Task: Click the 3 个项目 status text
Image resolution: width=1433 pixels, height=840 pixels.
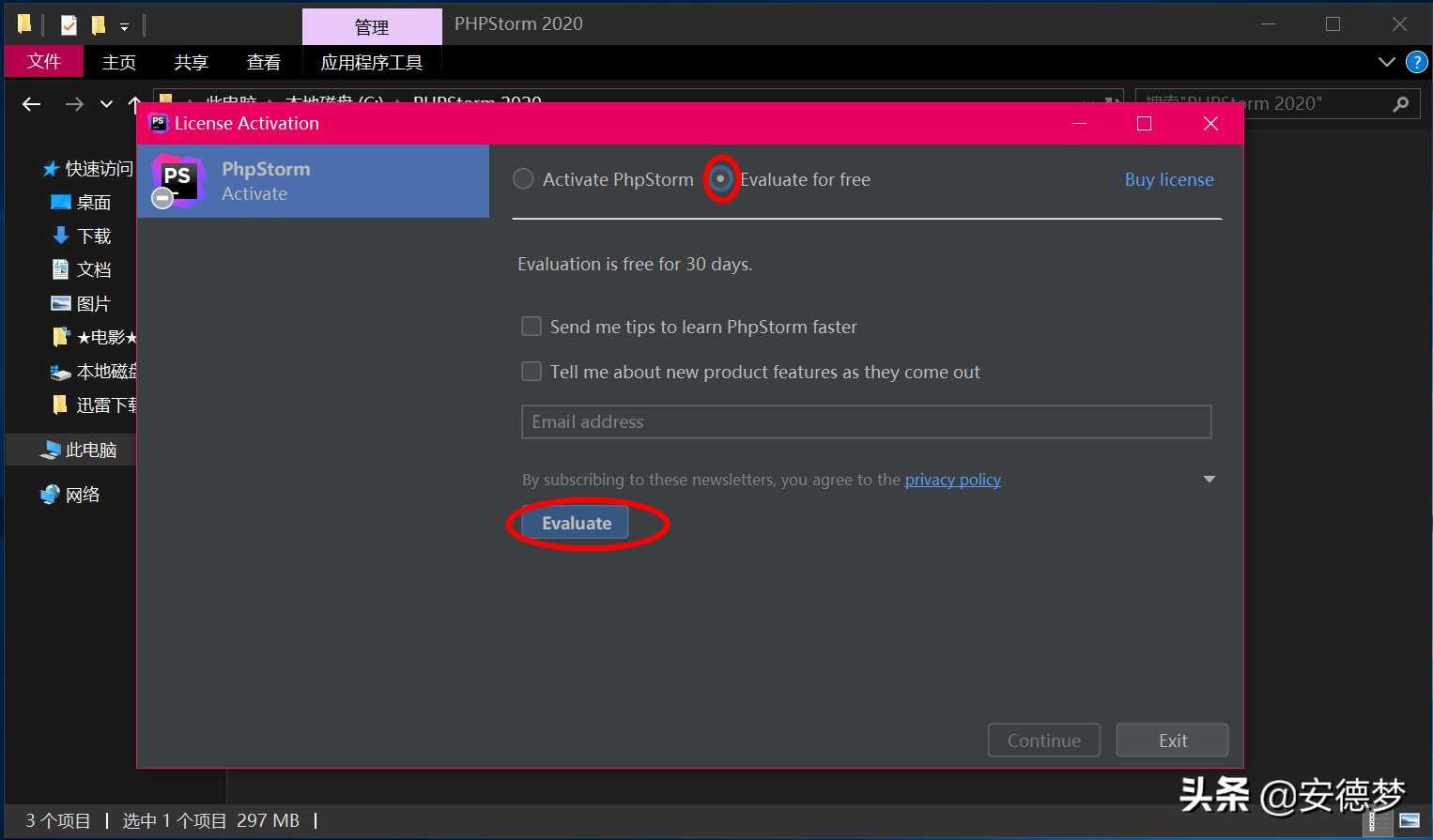Action: pyautogui.click(x=57, y=821)
